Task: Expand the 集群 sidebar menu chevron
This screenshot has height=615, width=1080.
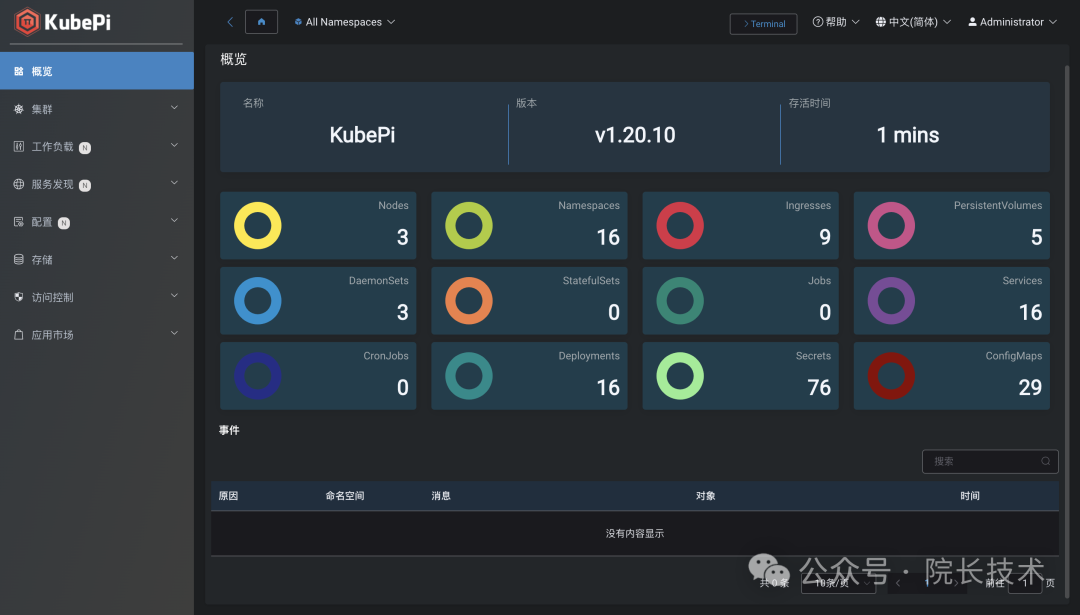Action: click(174, 107)
